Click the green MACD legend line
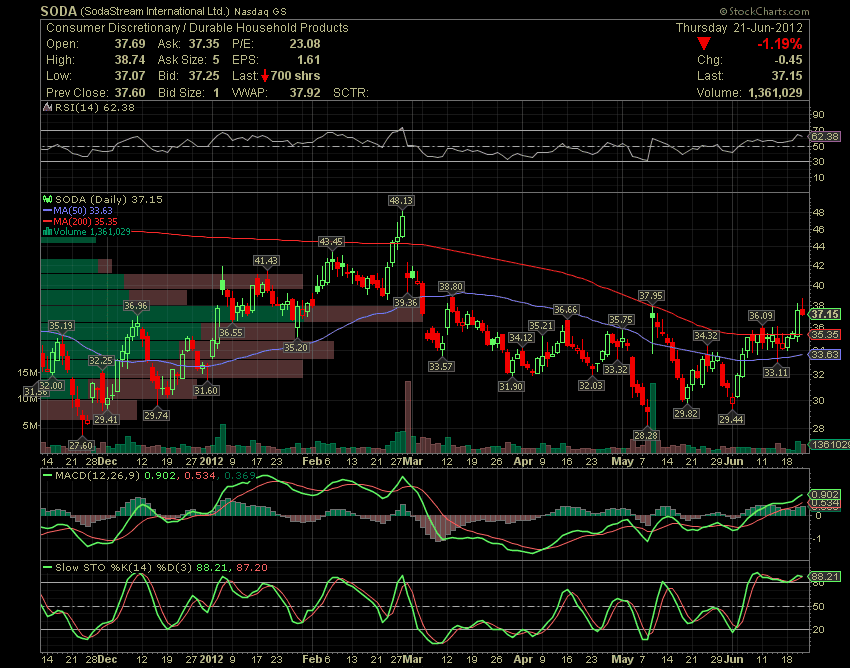 click(x=48, y=476)
